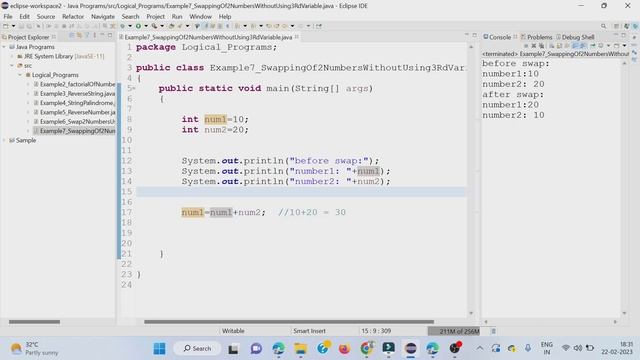Viewport: 640px width, 360px height.
Task: Click the garbage collector trash icon
Action: [493, 331]
